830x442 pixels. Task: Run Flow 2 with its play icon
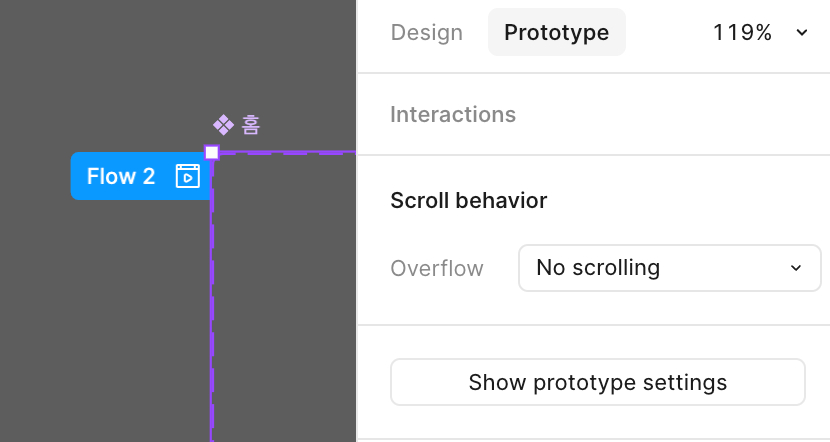click(x=187, y=176)
